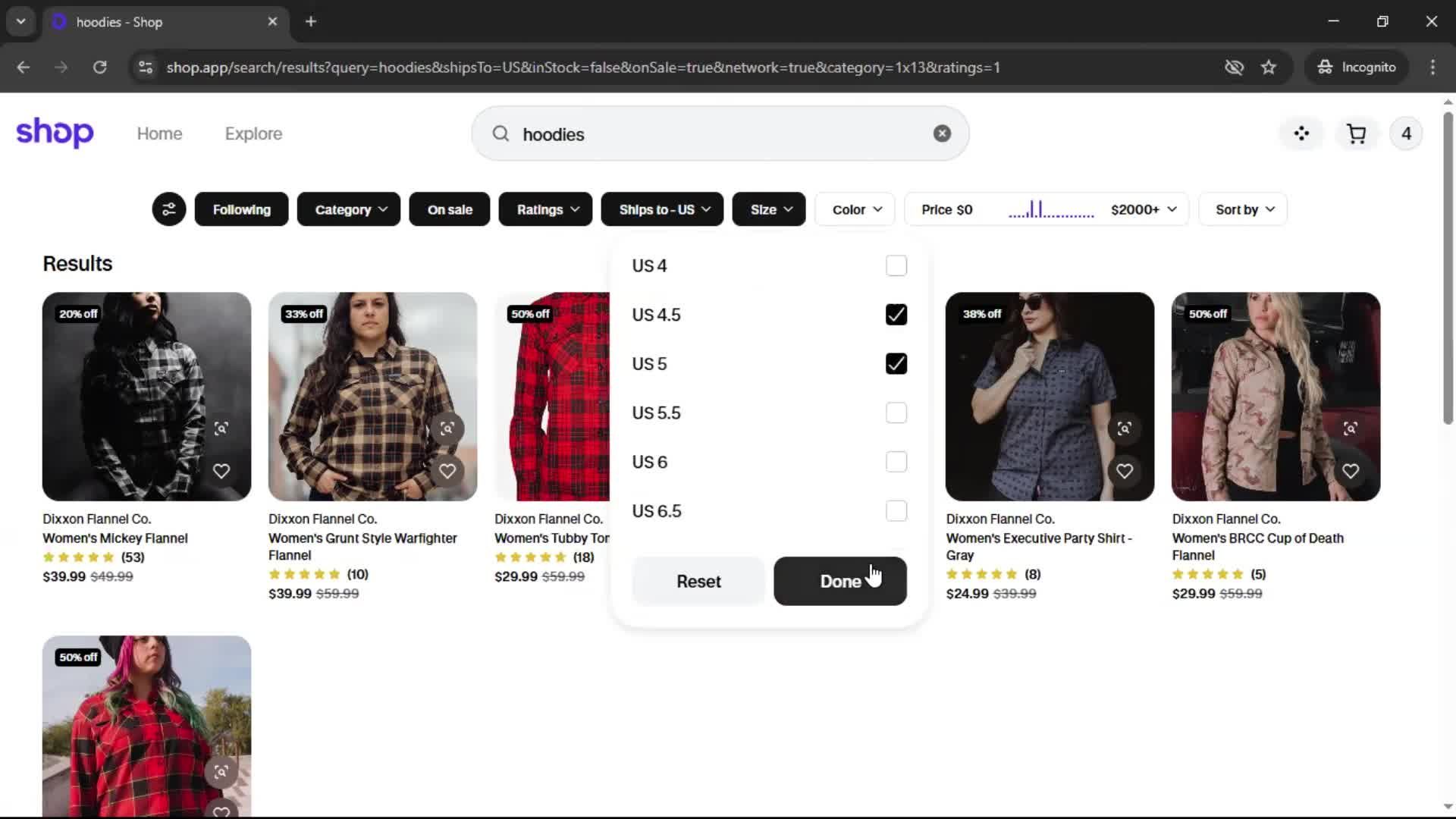
Task: Open the Sort by dropdown
Action: pyautogui.click(x=1244, y=210)
